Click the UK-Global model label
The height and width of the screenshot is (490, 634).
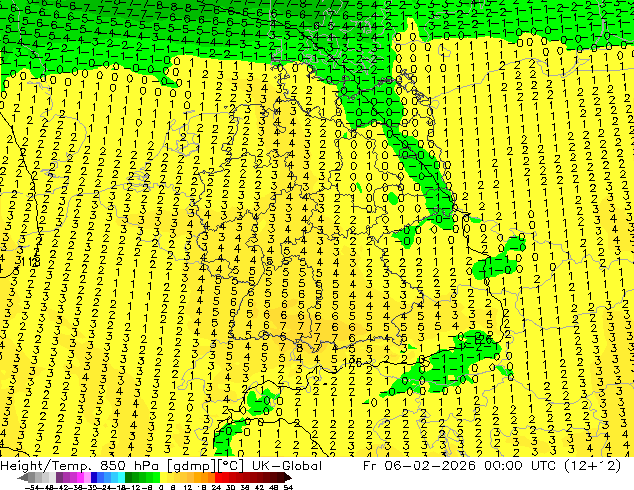tap(287, 465)
